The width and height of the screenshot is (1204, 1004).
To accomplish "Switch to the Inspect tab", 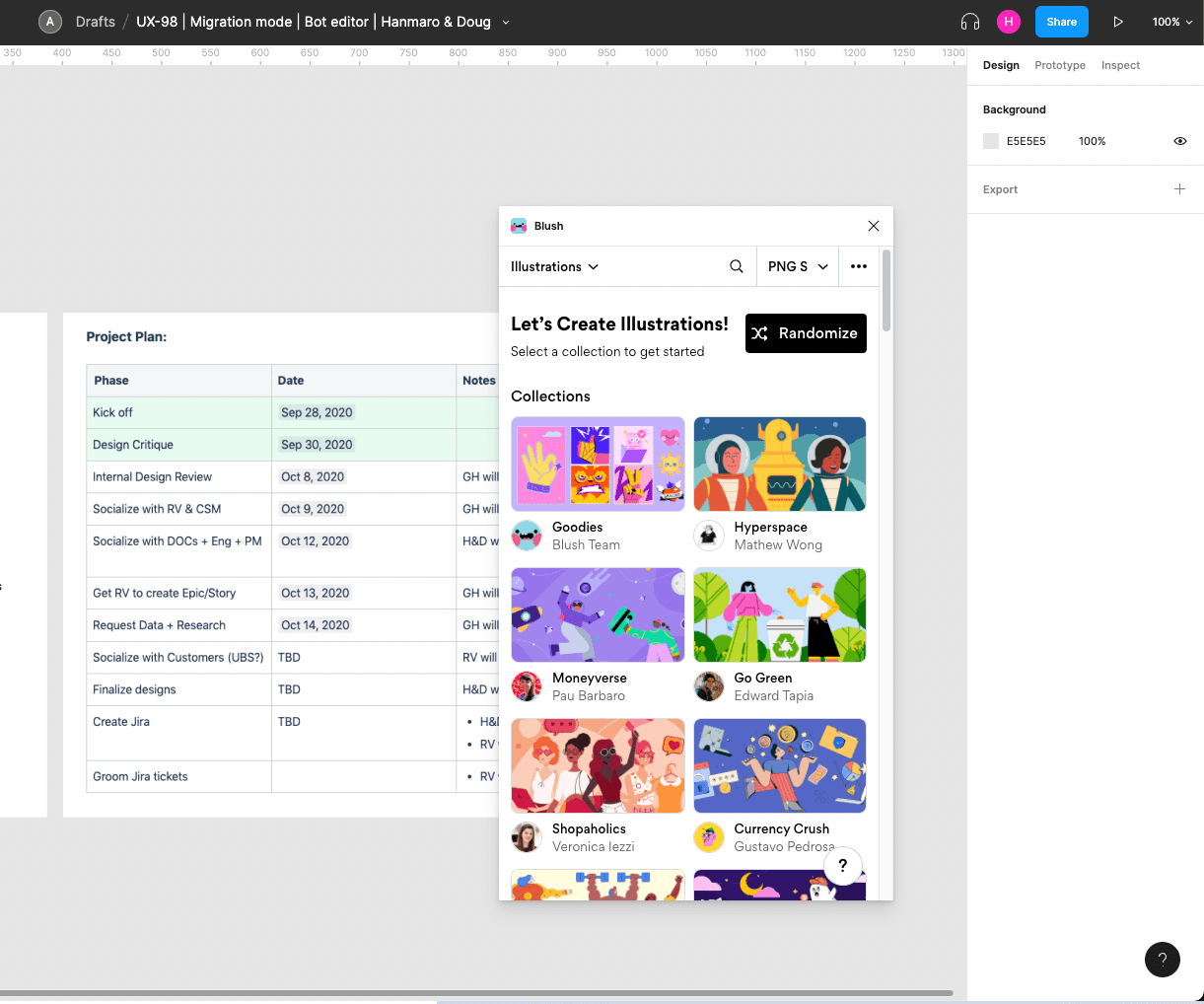I will point(1120,65).
